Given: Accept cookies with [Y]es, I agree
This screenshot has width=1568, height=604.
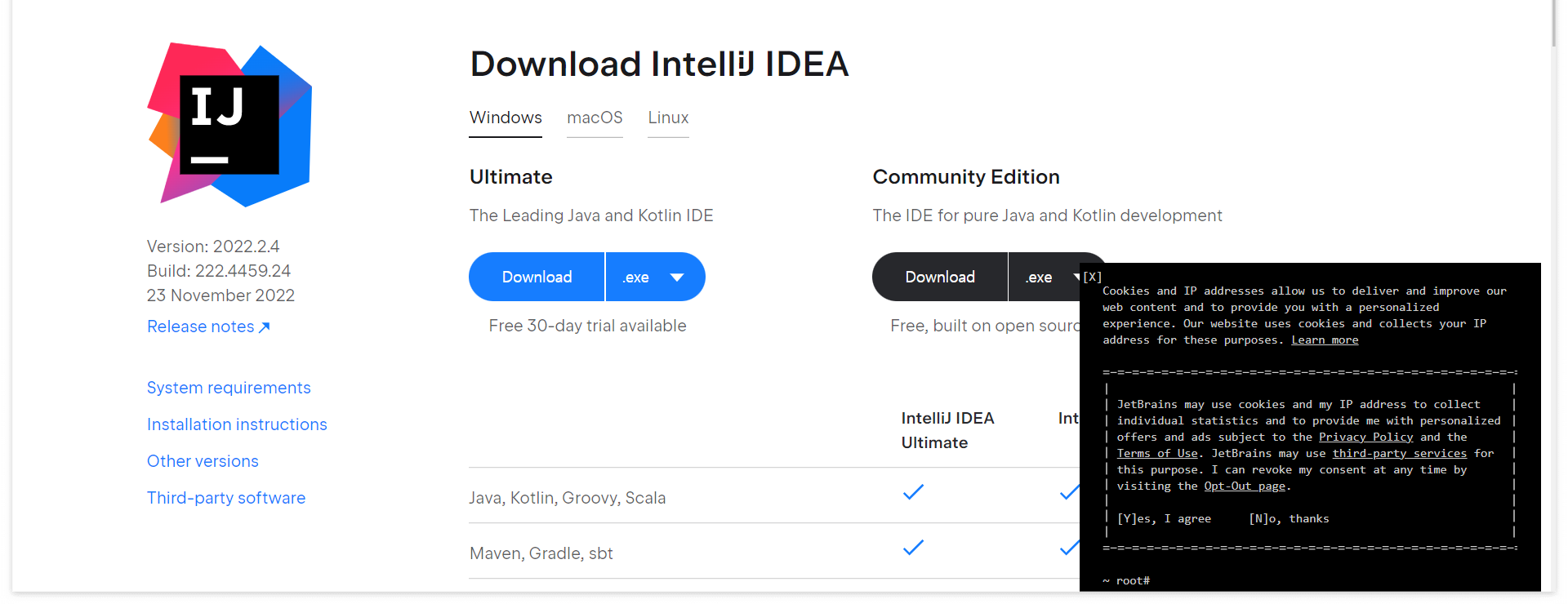Looking at the screenshot, I should [1164, 519].
